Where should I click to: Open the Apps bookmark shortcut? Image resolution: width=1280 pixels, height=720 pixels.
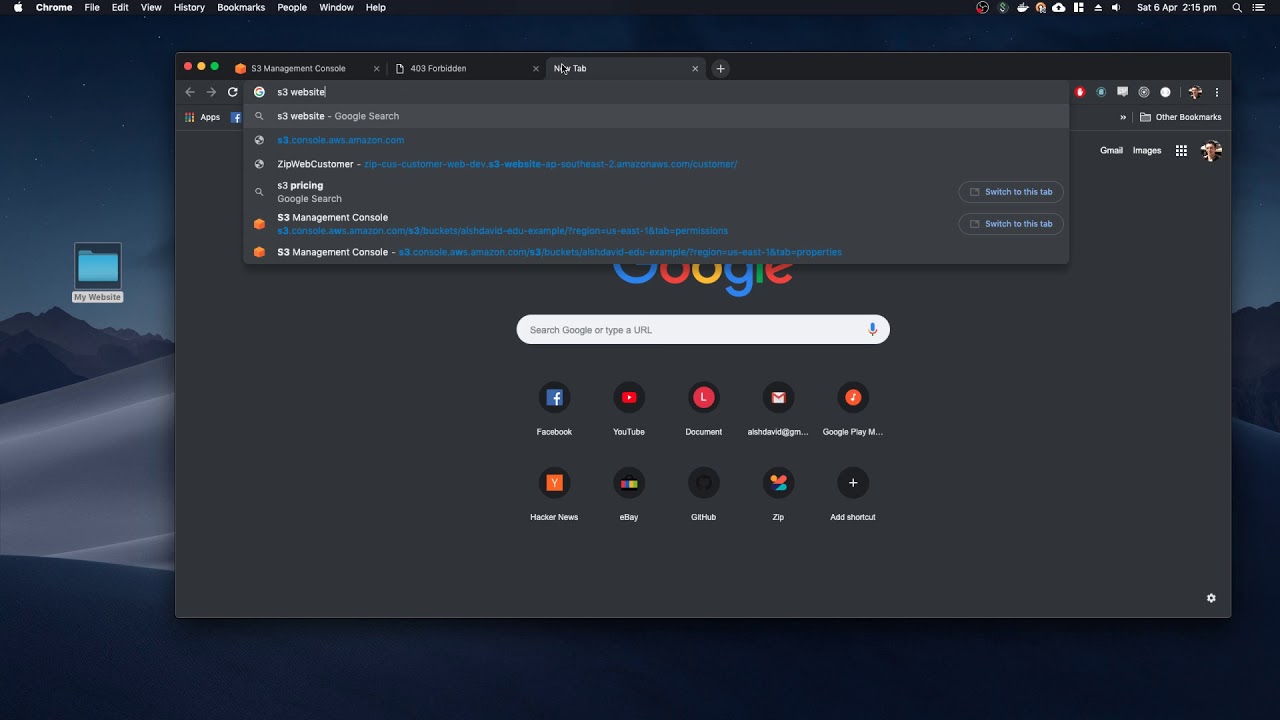(x=202, y=117)
